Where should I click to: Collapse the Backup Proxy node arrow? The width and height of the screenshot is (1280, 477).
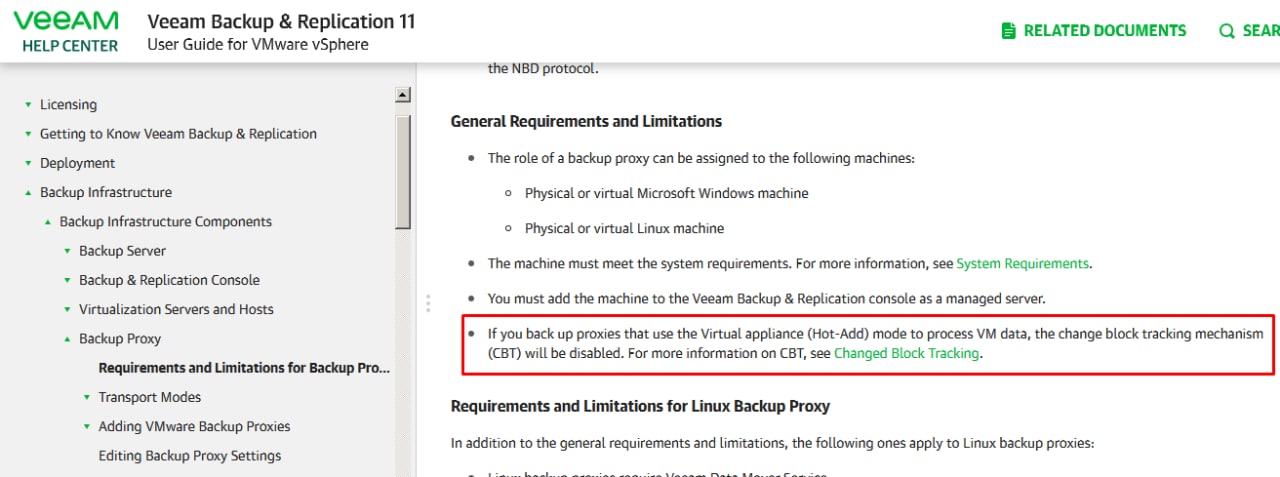pos(67,339)
